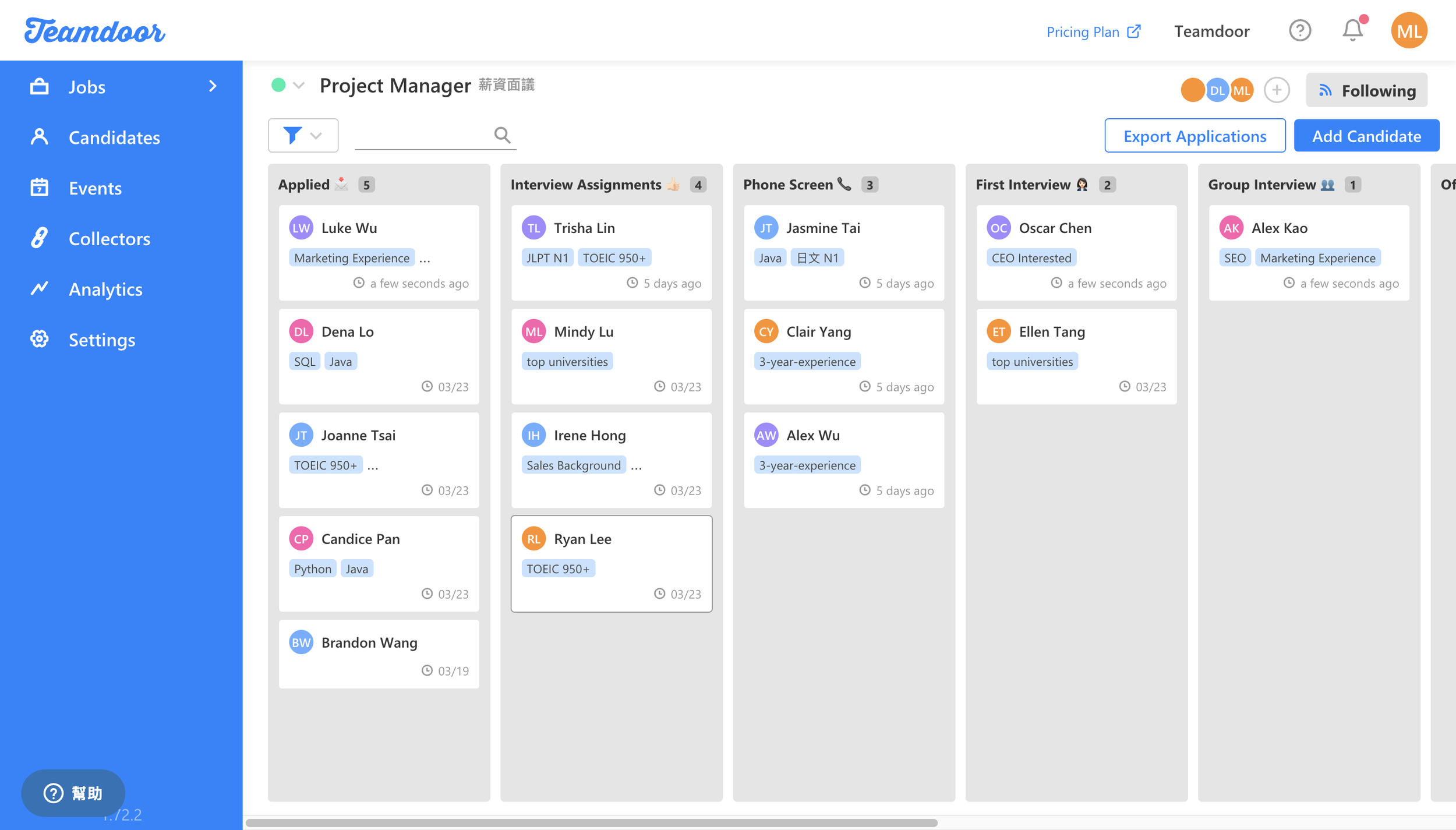The image size is (1456, 830).
Task: Add a team member with plus icon
Action: [x=1277, y=90]
